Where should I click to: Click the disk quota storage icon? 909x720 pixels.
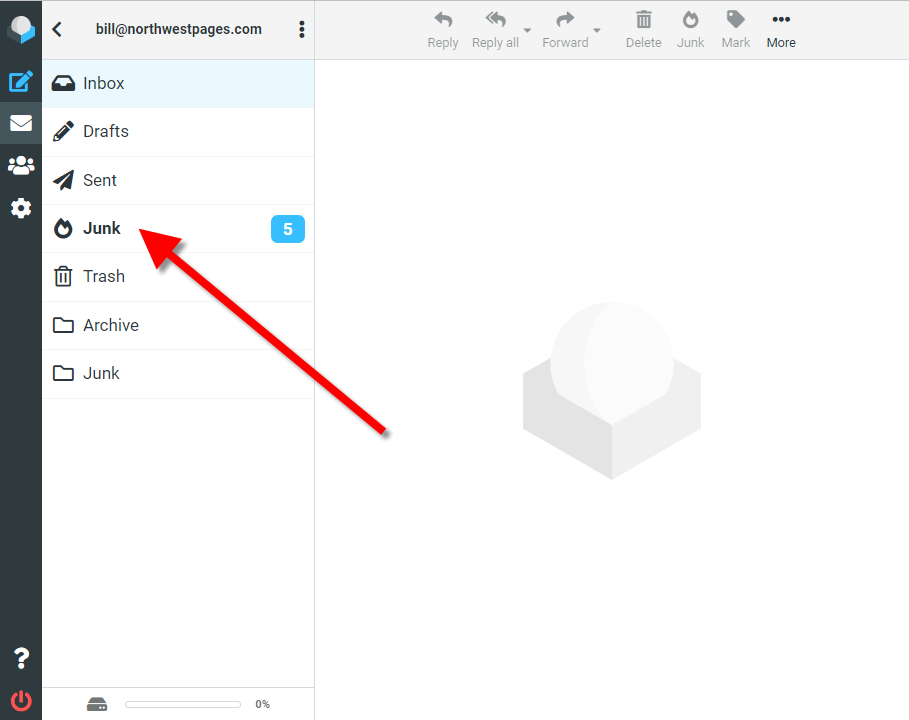[x=97, y=704]
